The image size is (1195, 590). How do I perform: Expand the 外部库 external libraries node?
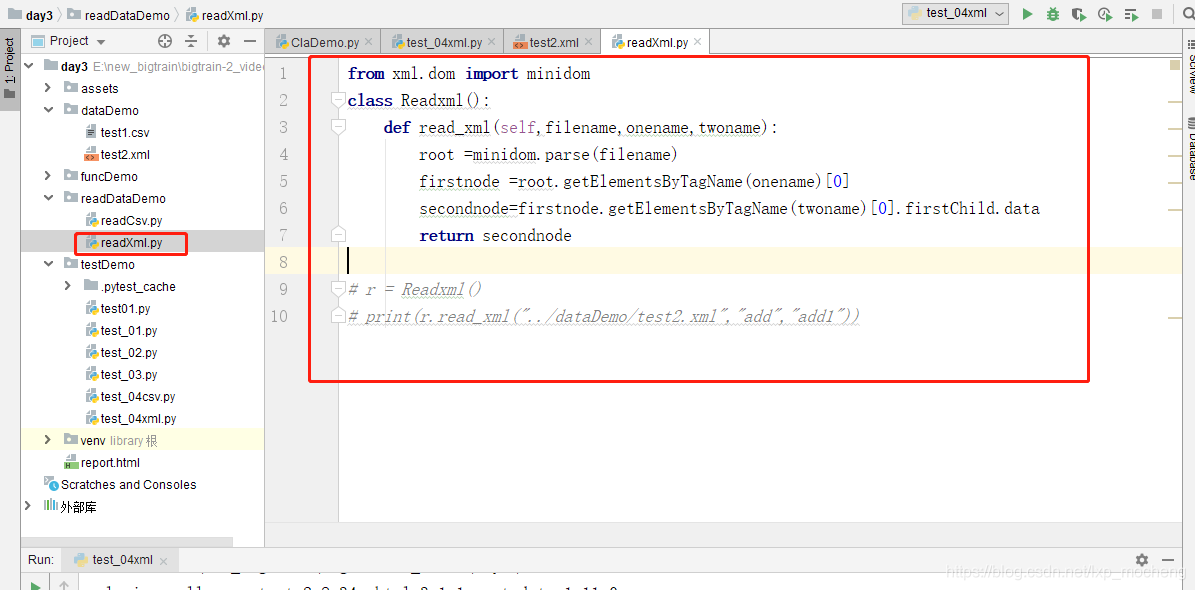[x=28, y=506]
